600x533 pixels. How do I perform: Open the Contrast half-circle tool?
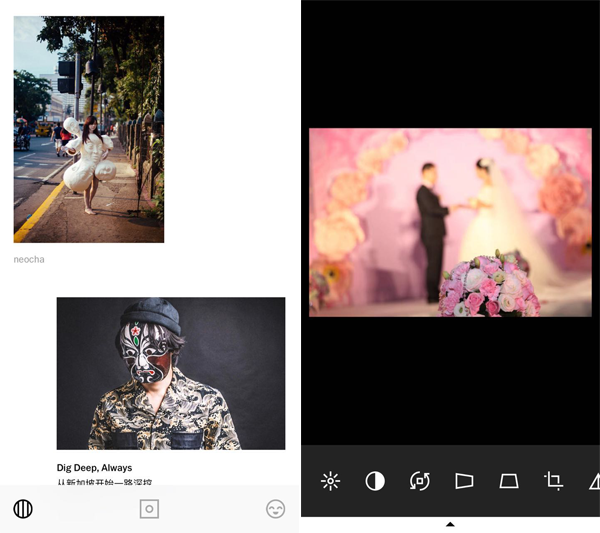coord(375,481)
